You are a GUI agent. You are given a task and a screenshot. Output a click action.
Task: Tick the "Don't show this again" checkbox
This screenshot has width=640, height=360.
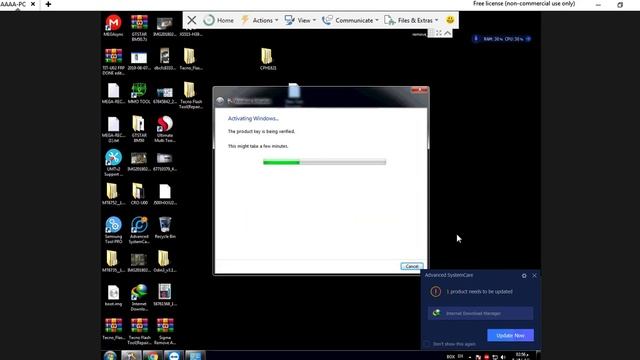[x=427, y=344]
